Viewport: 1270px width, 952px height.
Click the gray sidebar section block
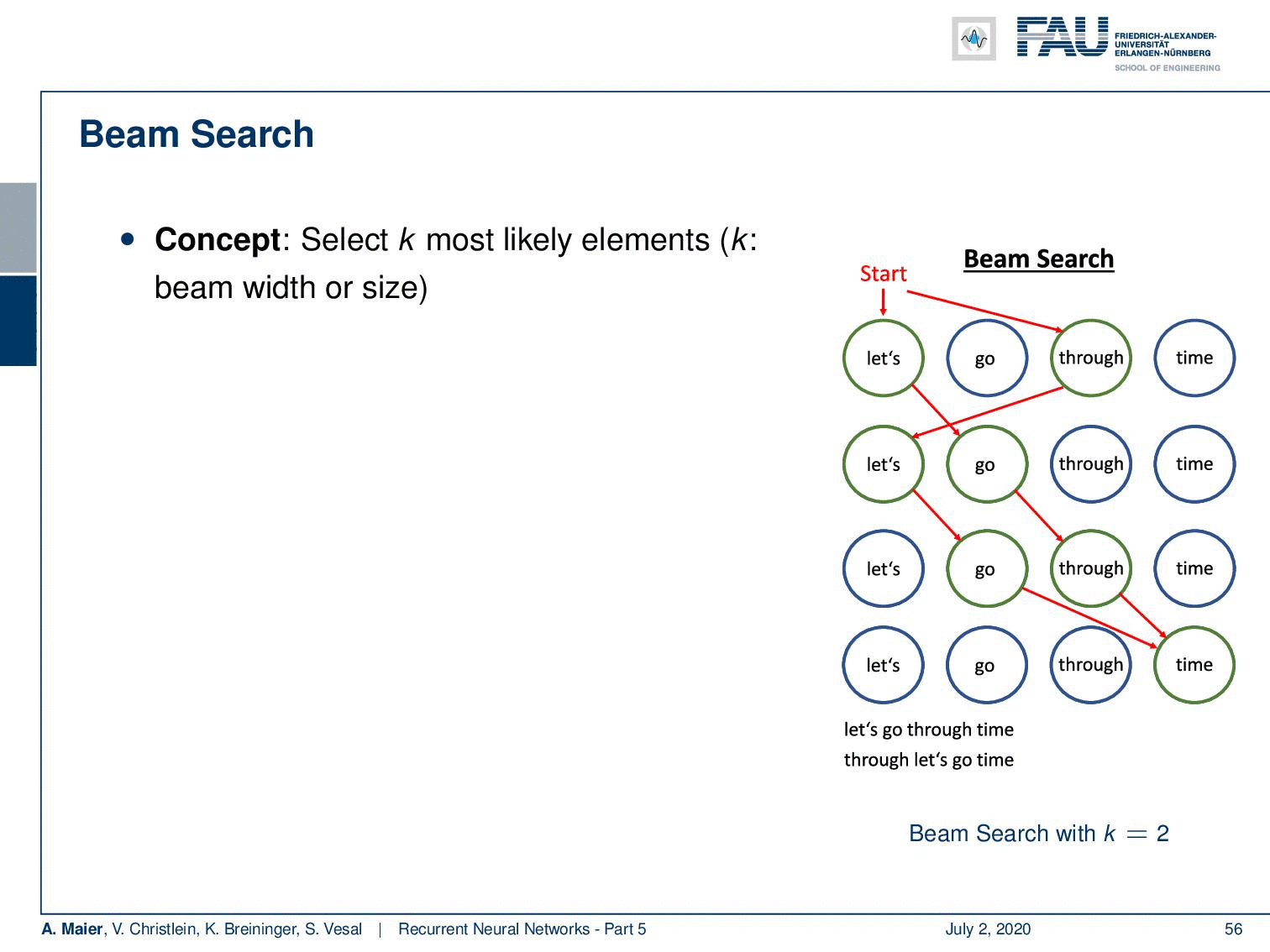pyautogui.click(x=18, y=228)
